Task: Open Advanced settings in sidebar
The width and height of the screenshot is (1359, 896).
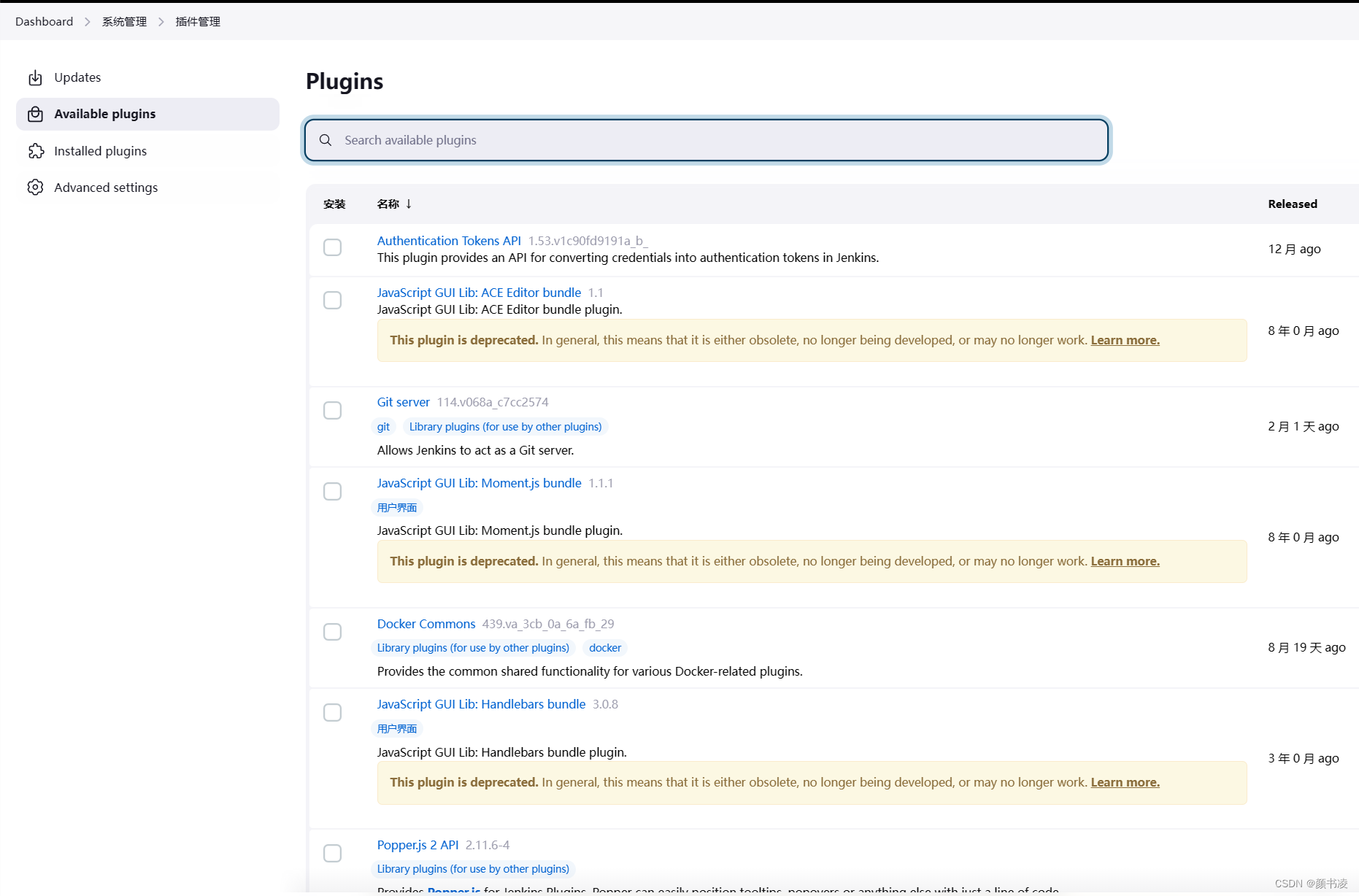Action: [147, 188]
